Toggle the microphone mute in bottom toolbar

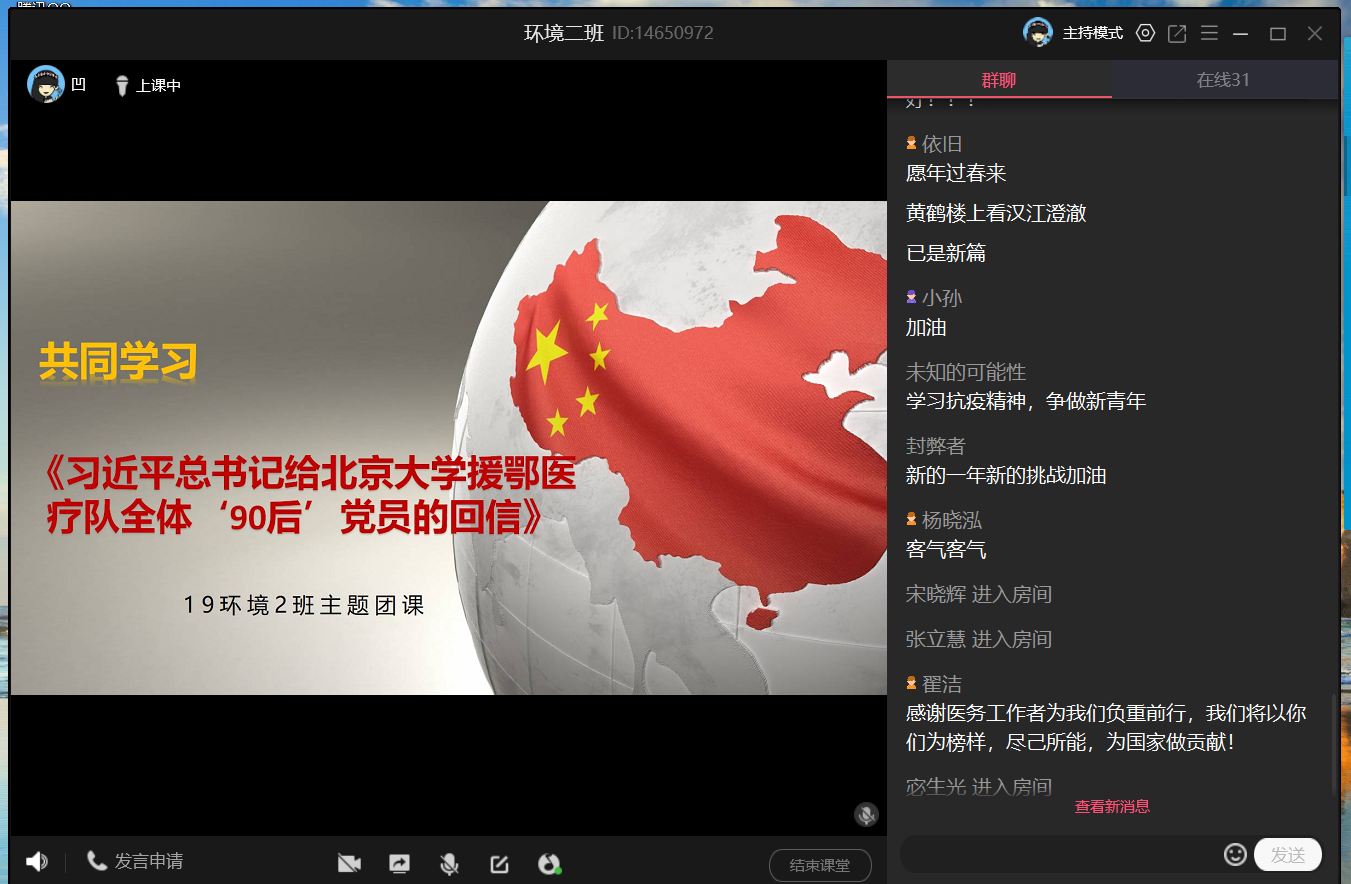(449, 863)
